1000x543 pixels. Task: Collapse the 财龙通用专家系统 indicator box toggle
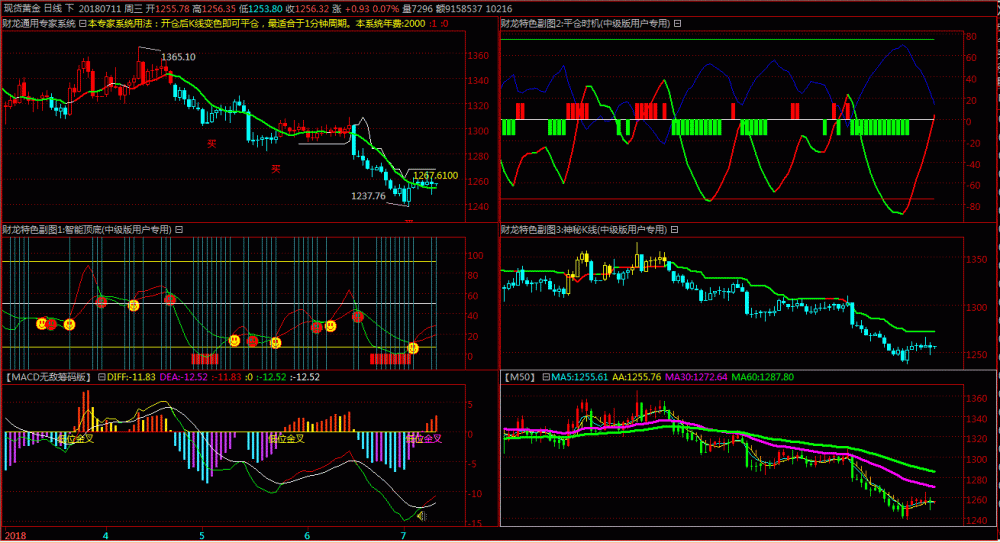82,24
